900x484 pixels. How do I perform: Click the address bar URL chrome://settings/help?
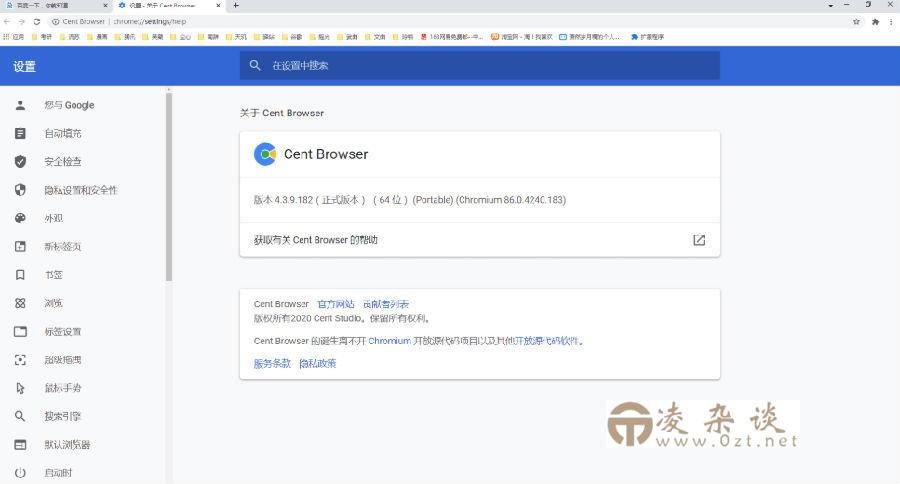[x=150, y=21]
